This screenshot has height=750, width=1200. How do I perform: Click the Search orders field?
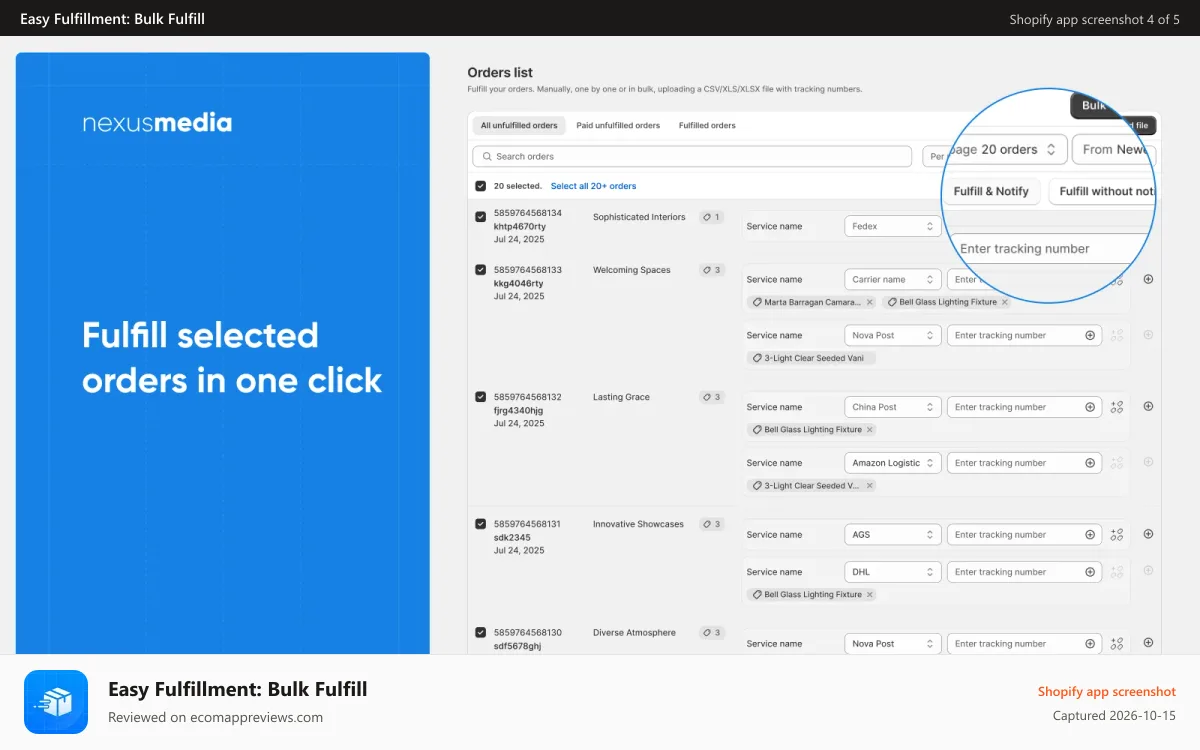pyautogui.click(x=692, y=157)
